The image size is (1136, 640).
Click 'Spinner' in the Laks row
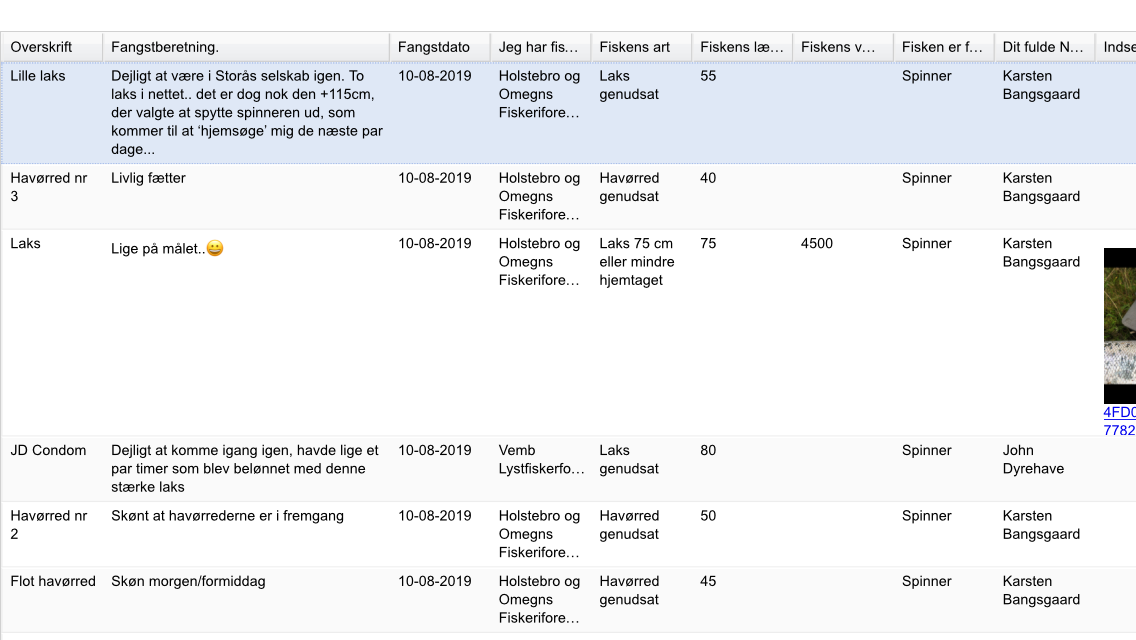[x=927, y=244]
